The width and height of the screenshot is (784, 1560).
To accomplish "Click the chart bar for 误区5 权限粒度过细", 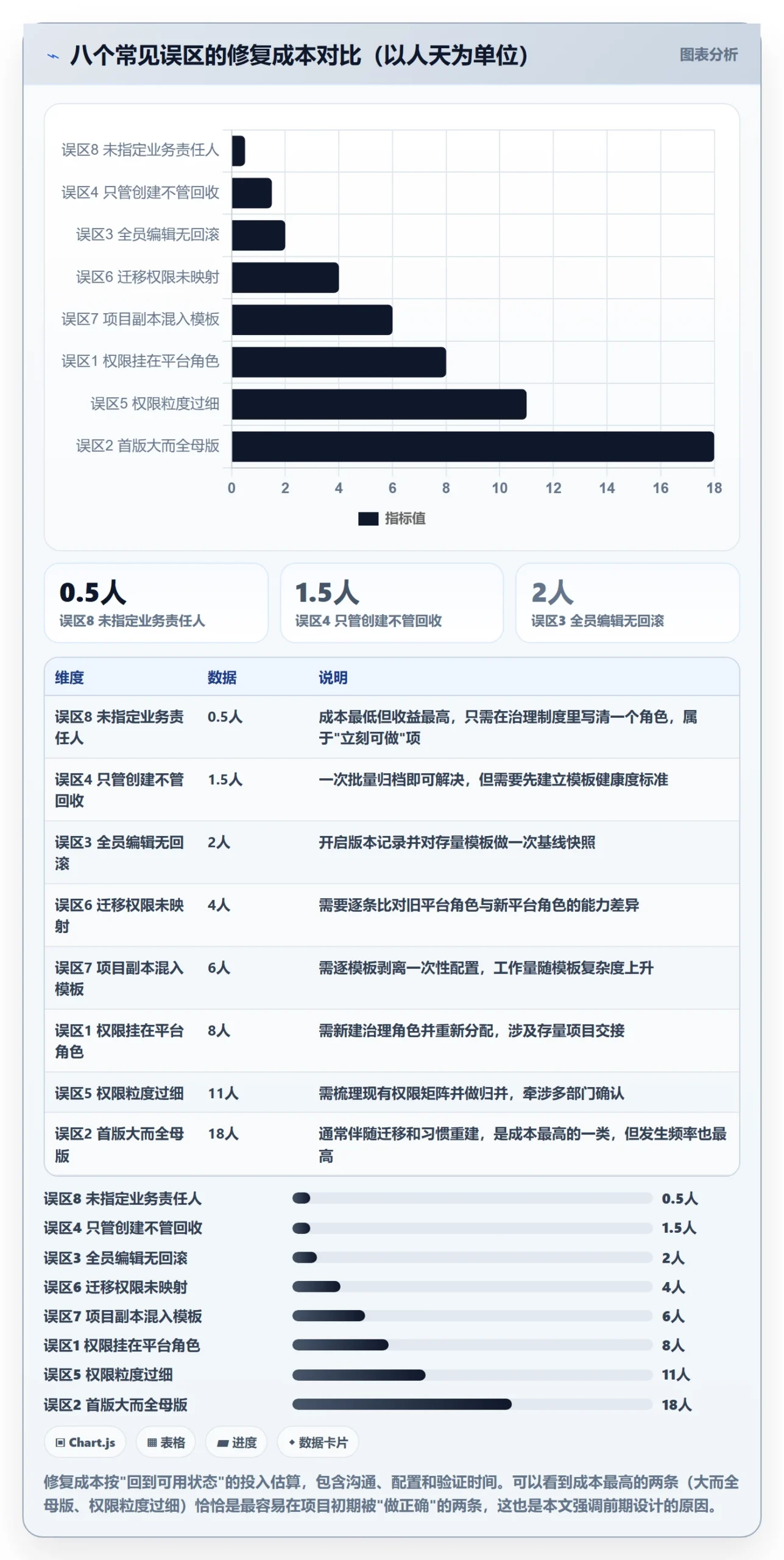I will (379, 404).
